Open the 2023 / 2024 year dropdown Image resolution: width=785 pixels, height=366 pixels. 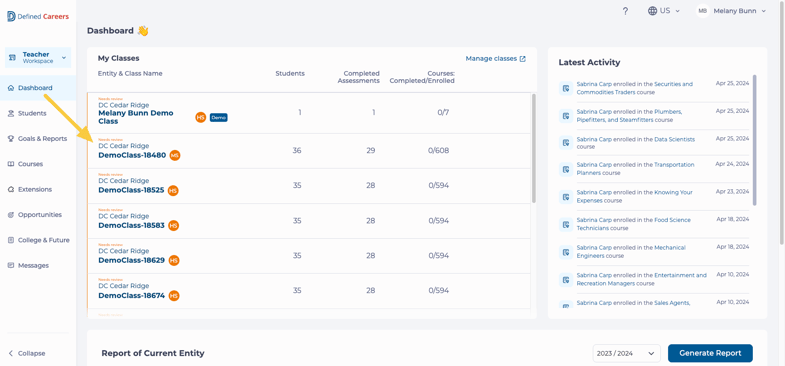pos(626,353)
